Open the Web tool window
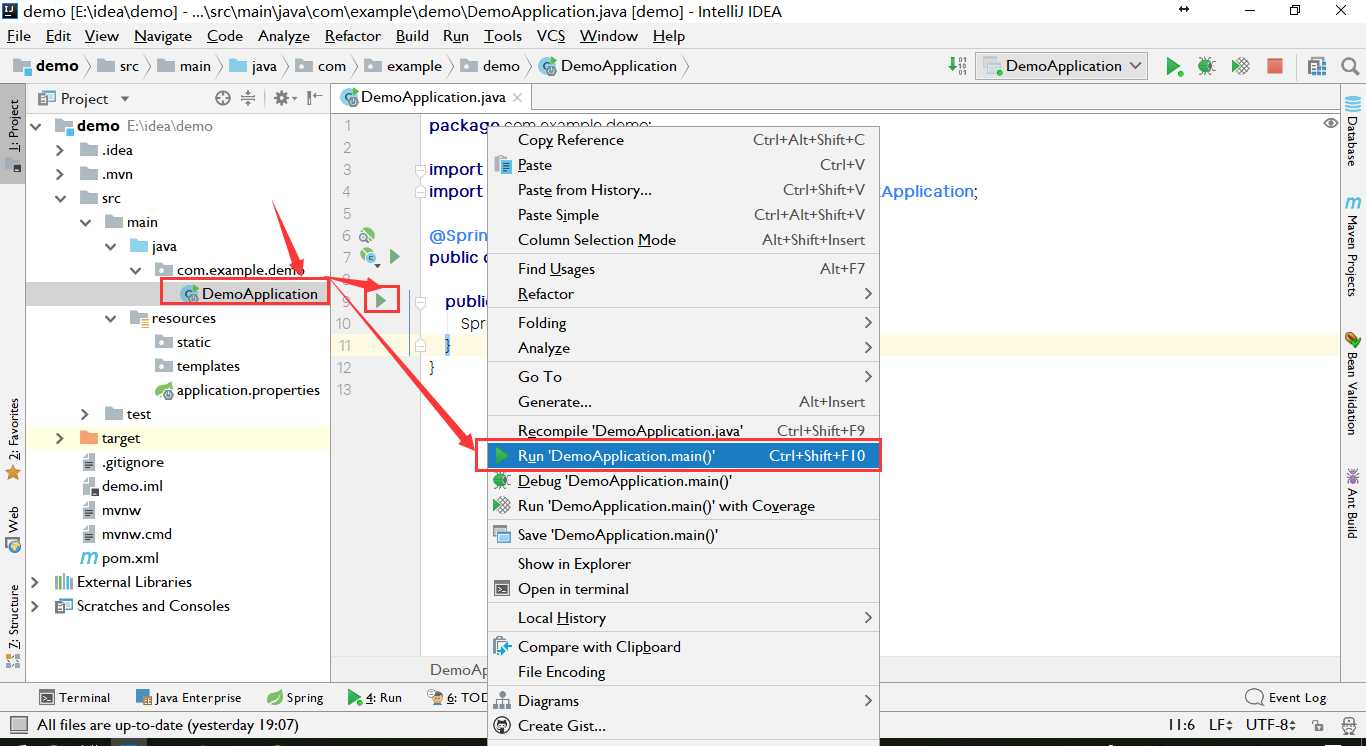This screenshot has width=1366, height=746. pos(13,530)
